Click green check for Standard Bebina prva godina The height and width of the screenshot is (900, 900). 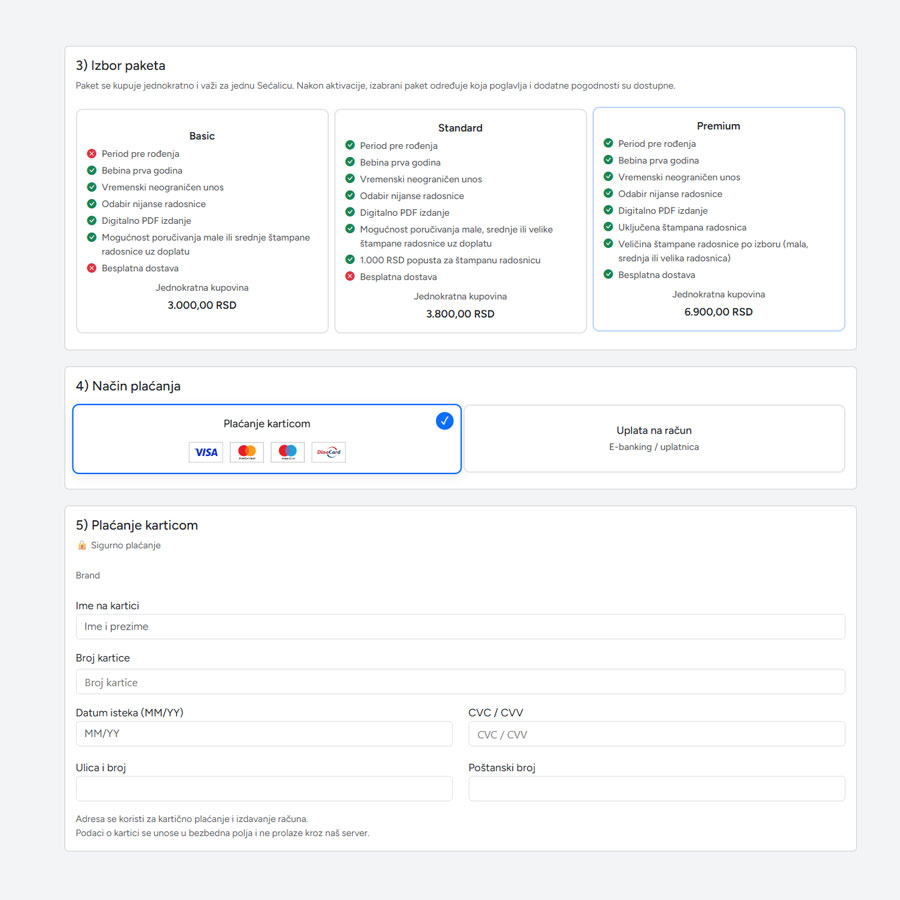point(350,162)
